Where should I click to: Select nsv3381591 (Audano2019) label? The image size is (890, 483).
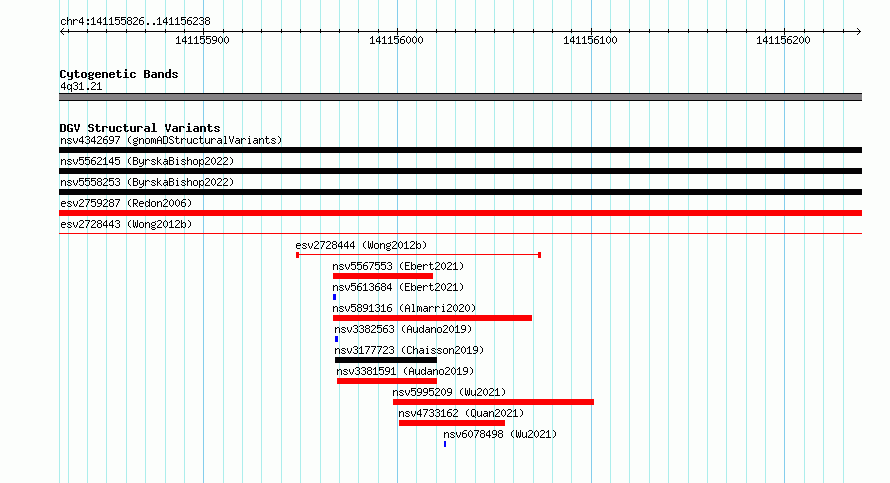(405, 371)
